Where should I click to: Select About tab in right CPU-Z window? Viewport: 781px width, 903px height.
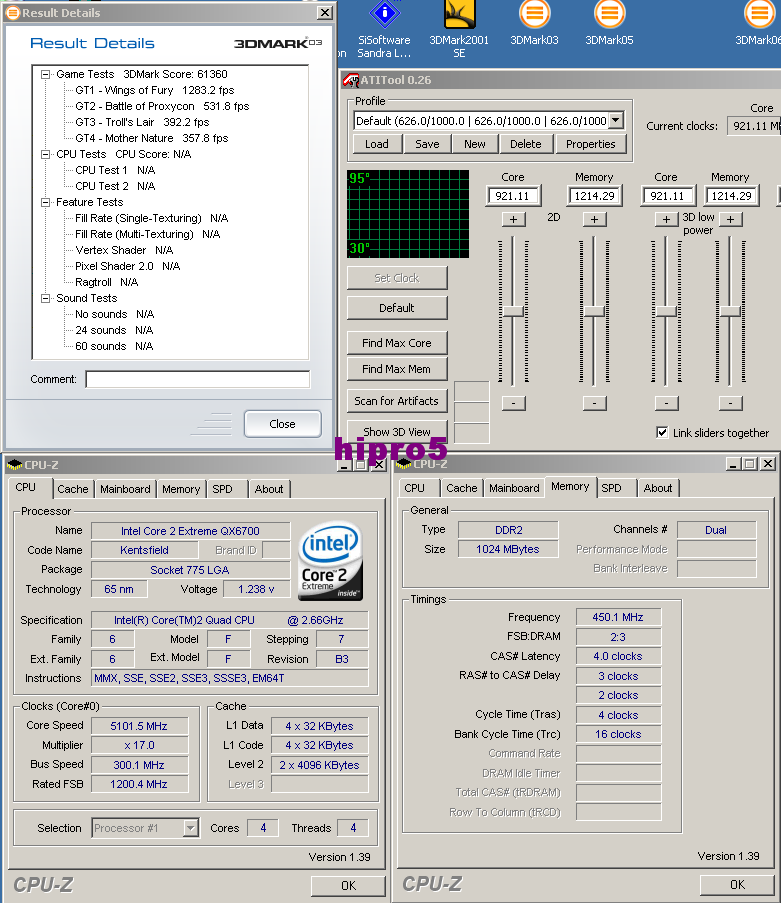click(x=658, y=488)
